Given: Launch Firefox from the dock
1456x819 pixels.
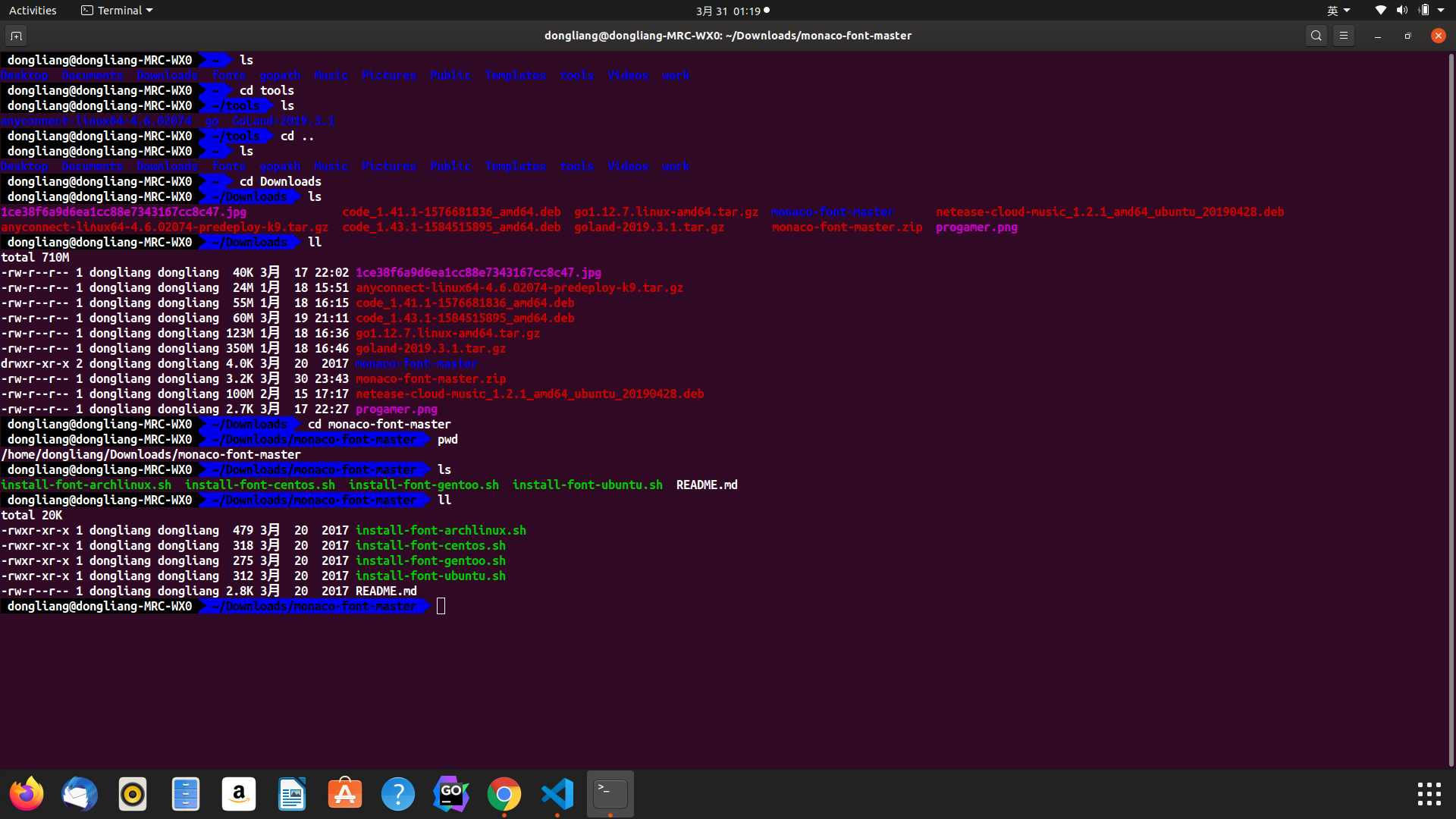Looking at the screenshot, I should coord(27,794).
